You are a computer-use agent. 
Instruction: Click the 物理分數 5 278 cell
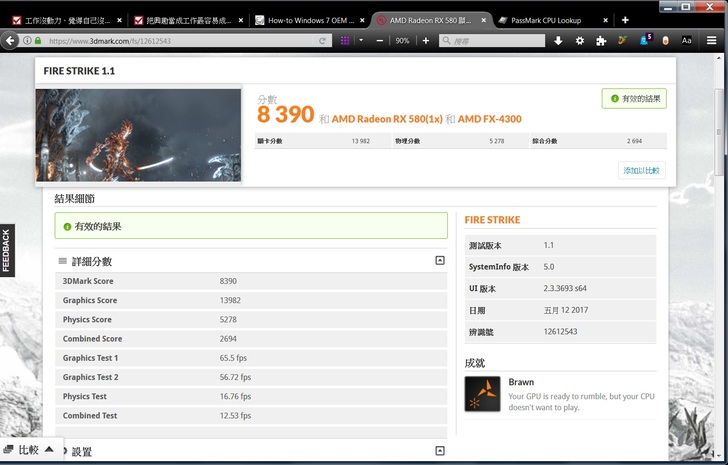(x=460, y=141)
